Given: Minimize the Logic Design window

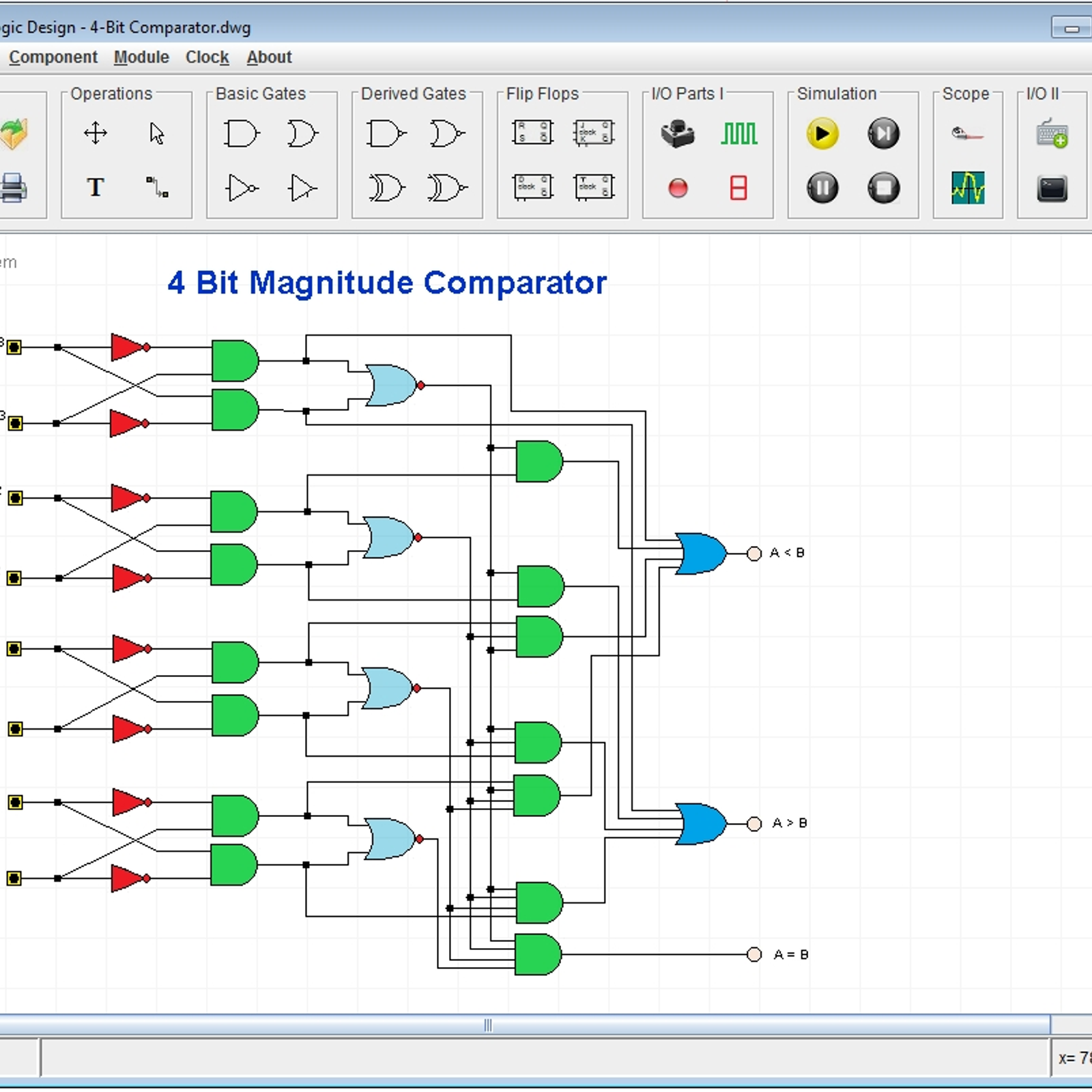Looking at the screenshot, I should 1071,28.
